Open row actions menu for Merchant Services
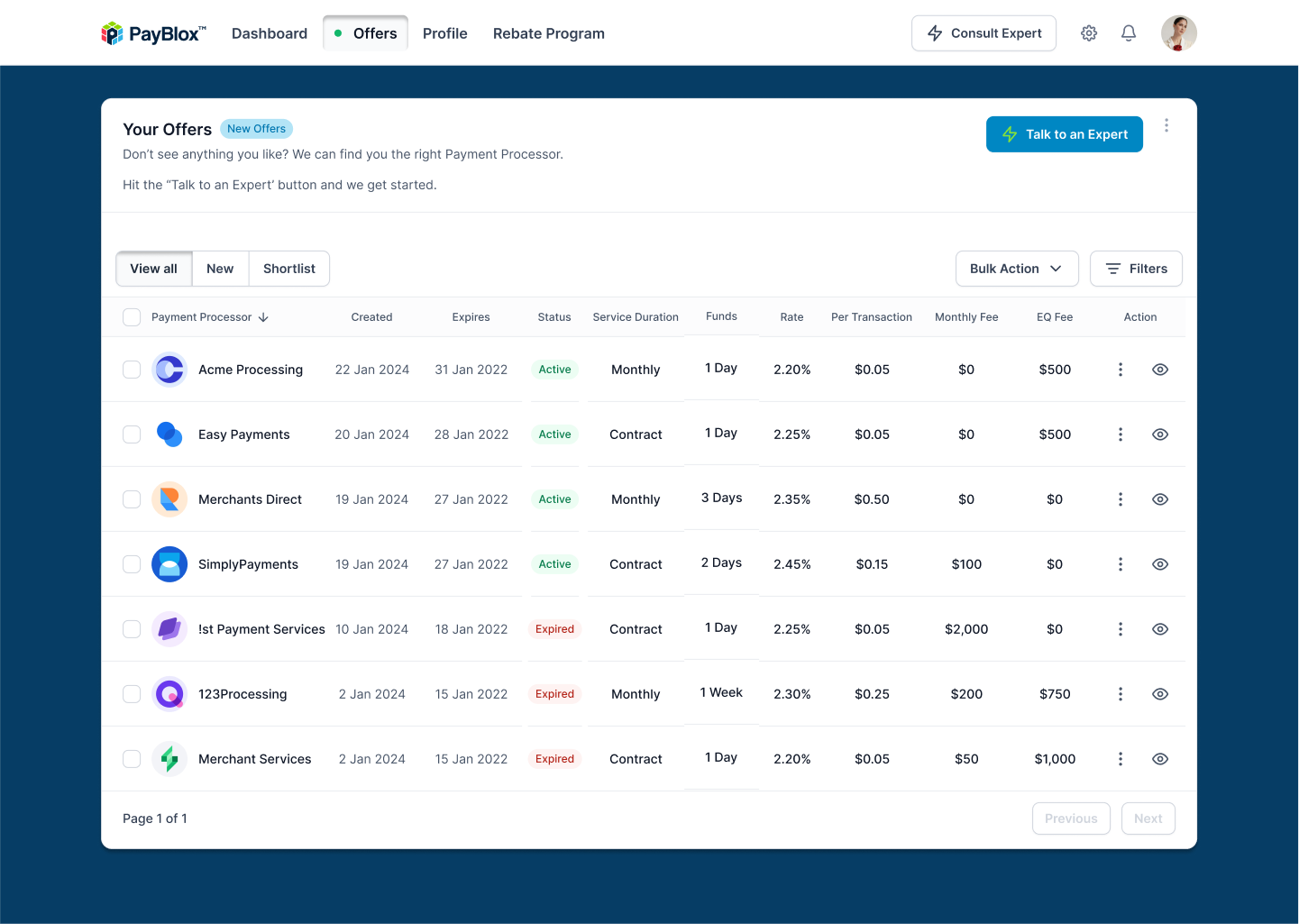 pos(1121,759)
